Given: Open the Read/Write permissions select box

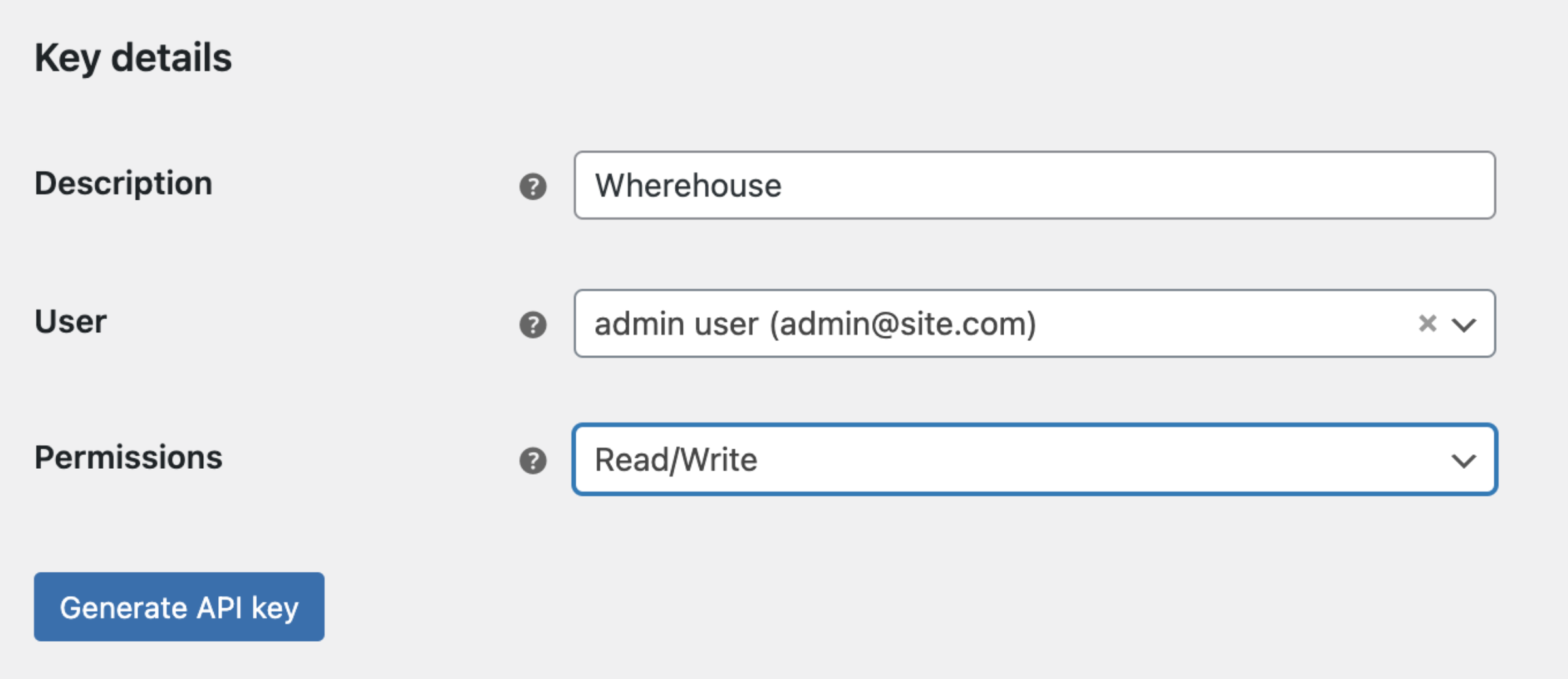Looking at the screenshot, I should [x=1035, y=460].
